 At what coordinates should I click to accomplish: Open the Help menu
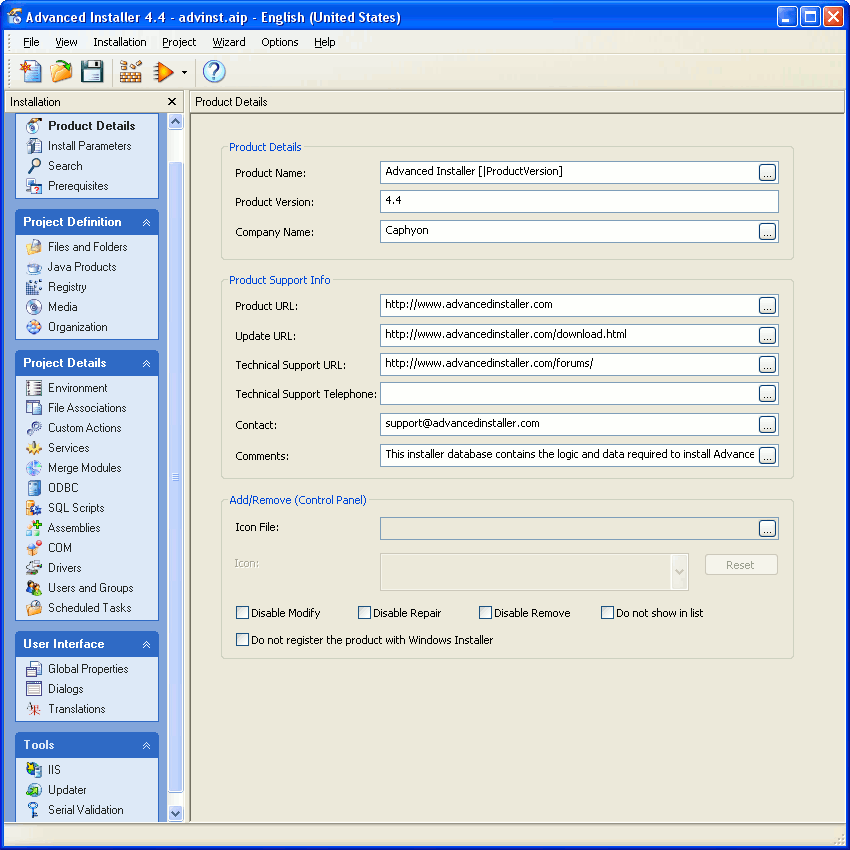pyautogui.click(x=325, y=42)
